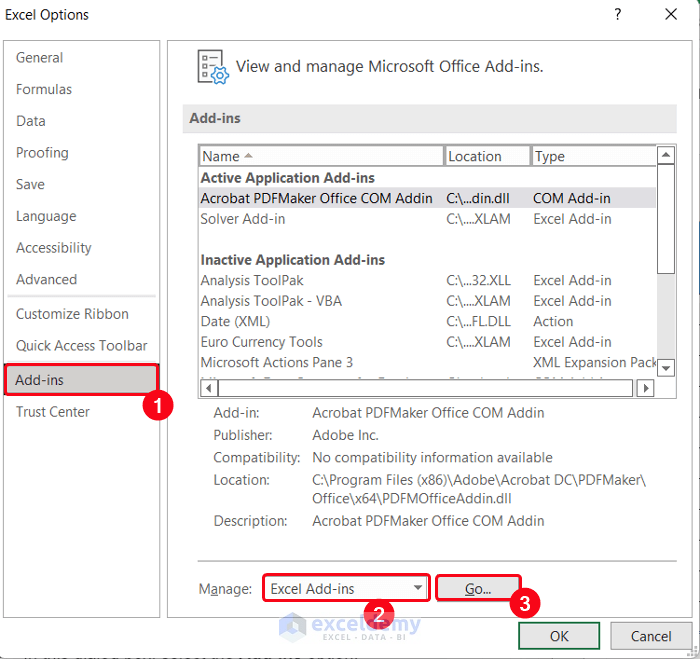Select the Solver Add-in row

coord(427,219)
